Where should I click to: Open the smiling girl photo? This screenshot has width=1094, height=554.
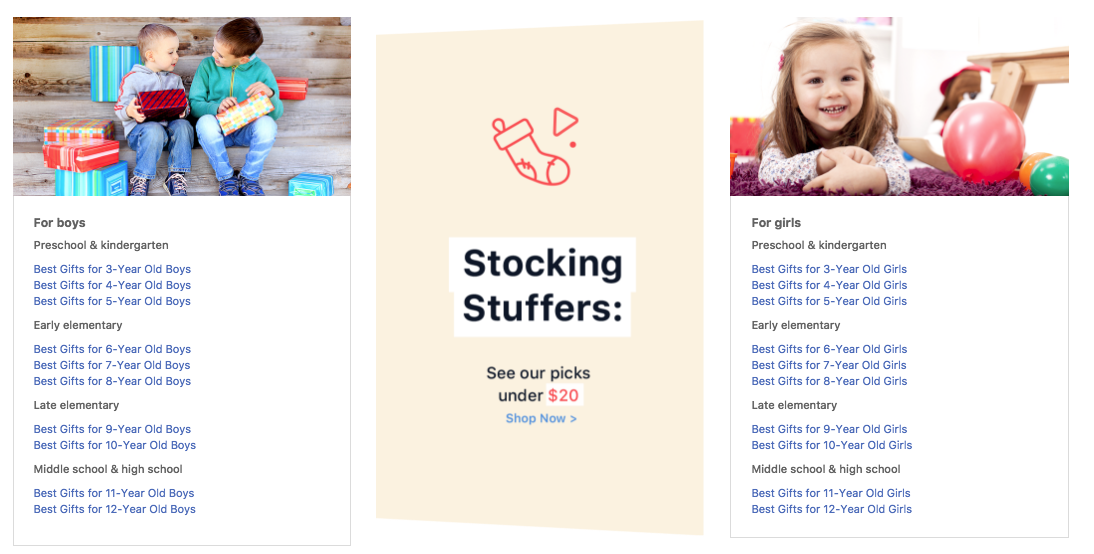[x=899, y=107]
